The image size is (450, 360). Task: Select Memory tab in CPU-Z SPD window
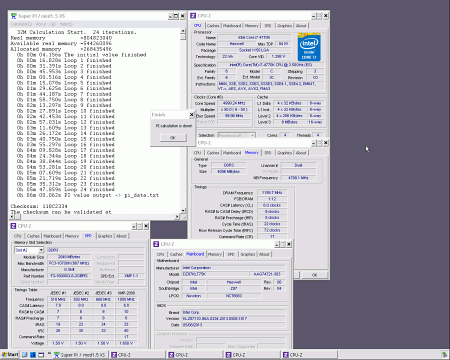(72, 236)
